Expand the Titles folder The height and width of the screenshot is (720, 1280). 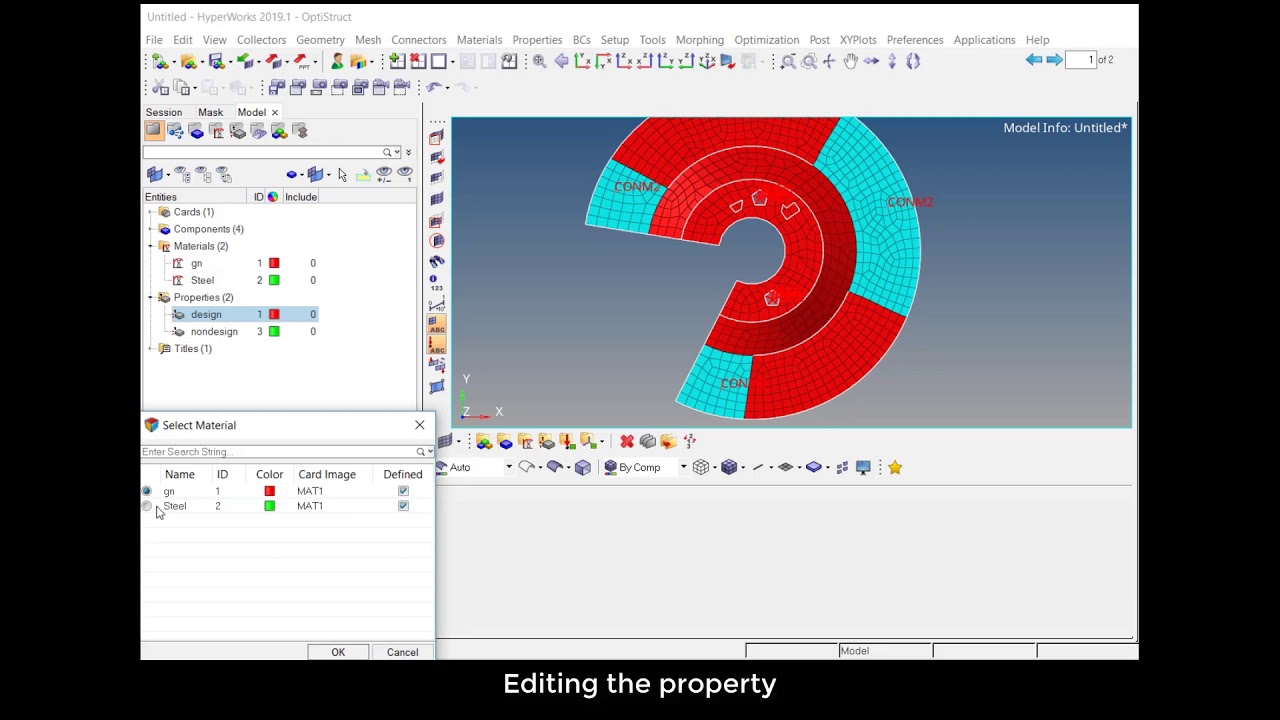coord(151,348)
